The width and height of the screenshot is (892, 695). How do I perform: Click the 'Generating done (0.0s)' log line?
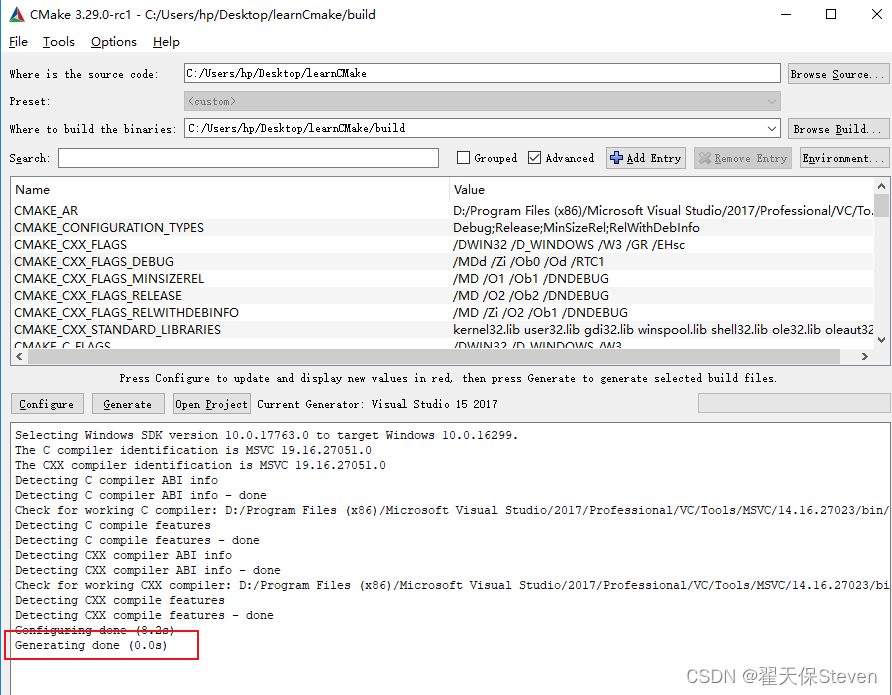[x=91, y=646]
